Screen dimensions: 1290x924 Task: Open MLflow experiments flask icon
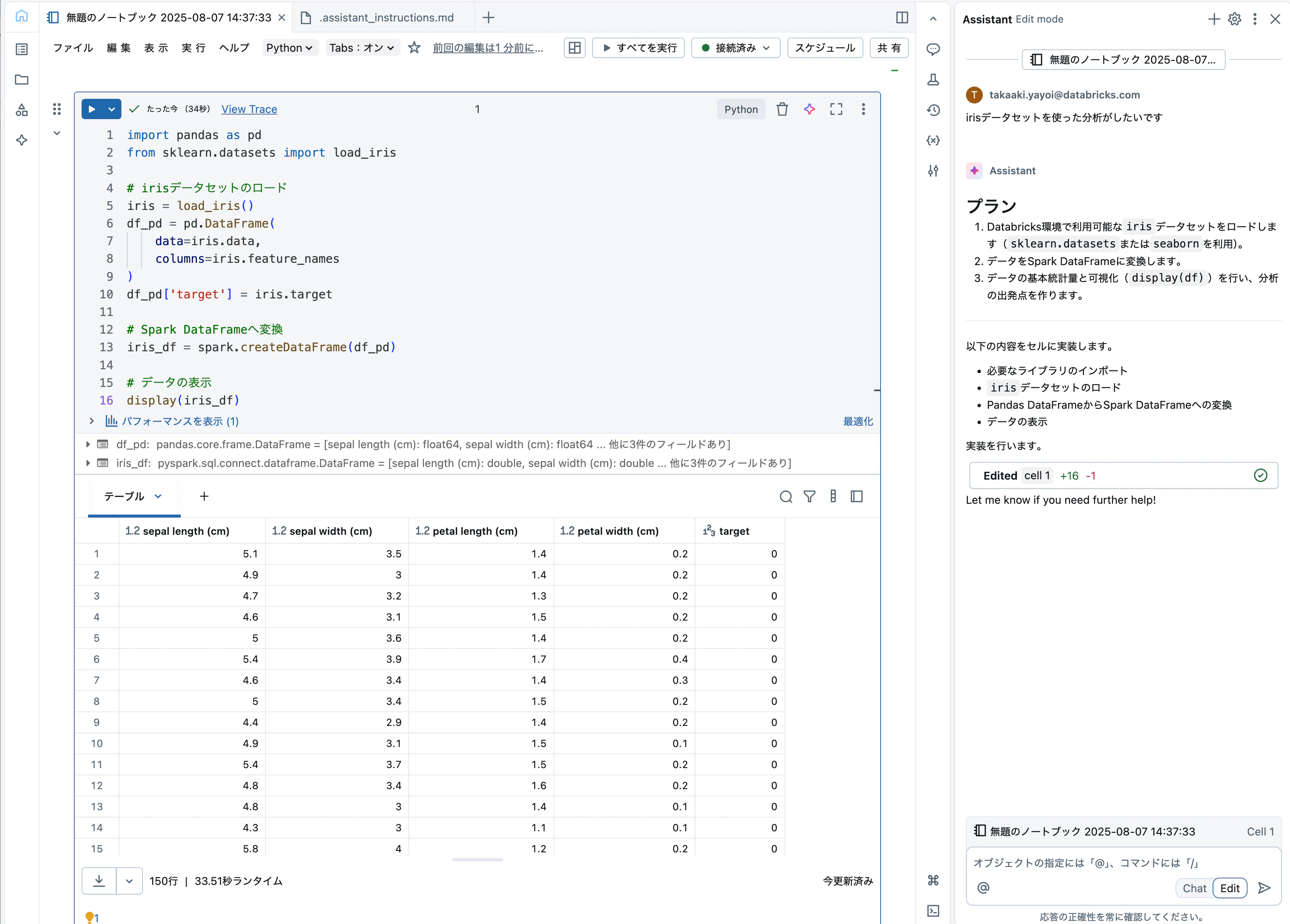point(933,80)
